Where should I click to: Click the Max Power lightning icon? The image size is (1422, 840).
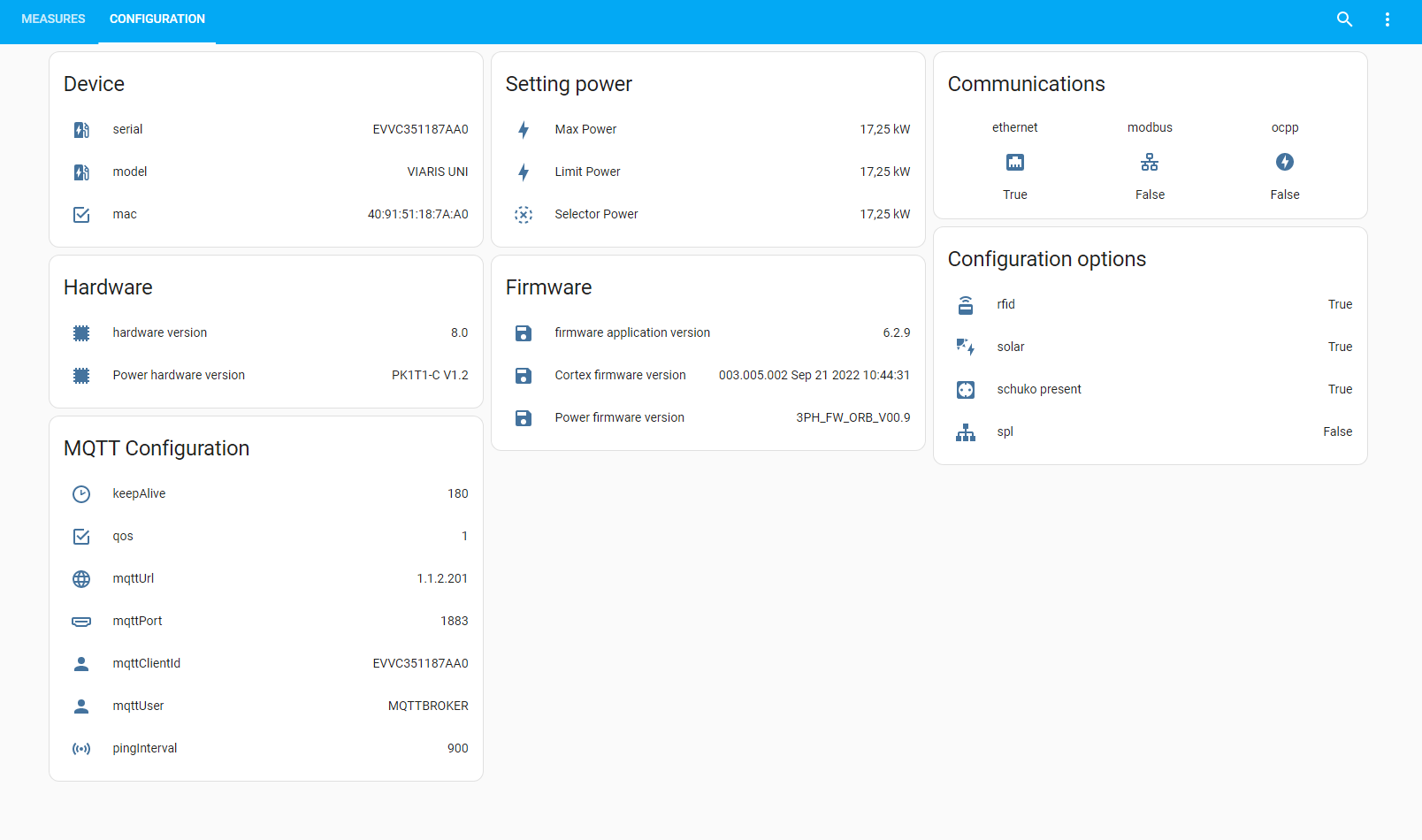(x=524, y=130)
